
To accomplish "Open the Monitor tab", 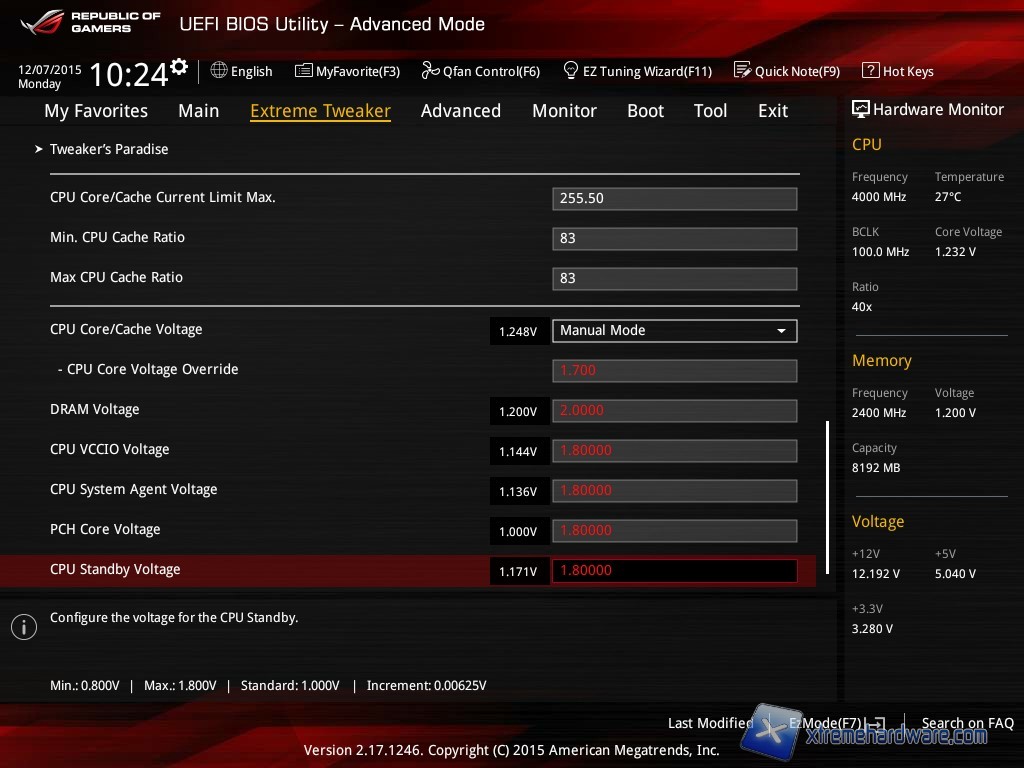I will [564, 111].
